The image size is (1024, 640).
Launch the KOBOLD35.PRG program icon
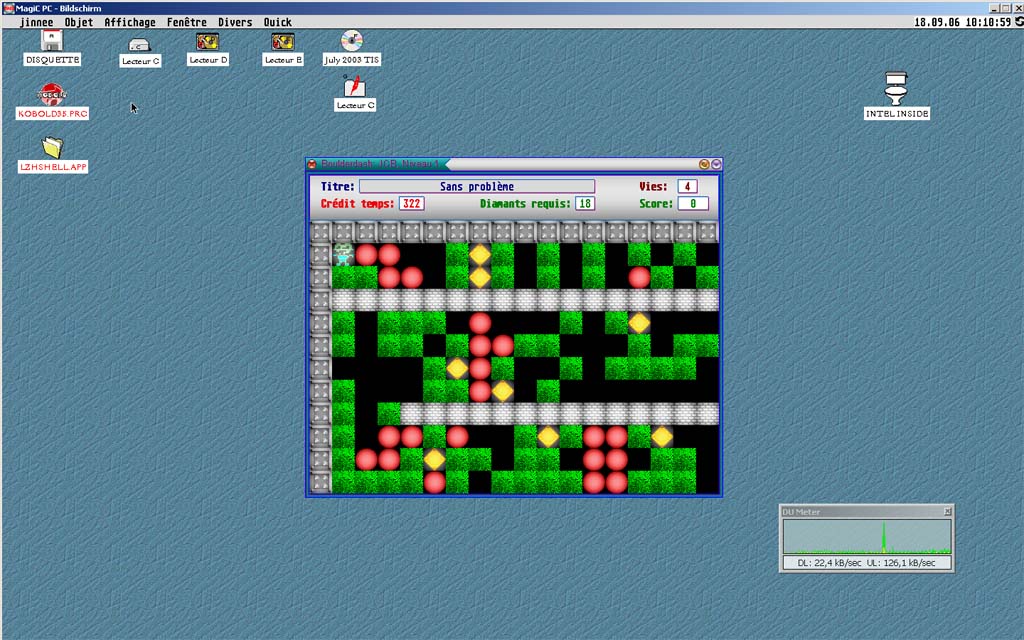(x=52, y=94)
